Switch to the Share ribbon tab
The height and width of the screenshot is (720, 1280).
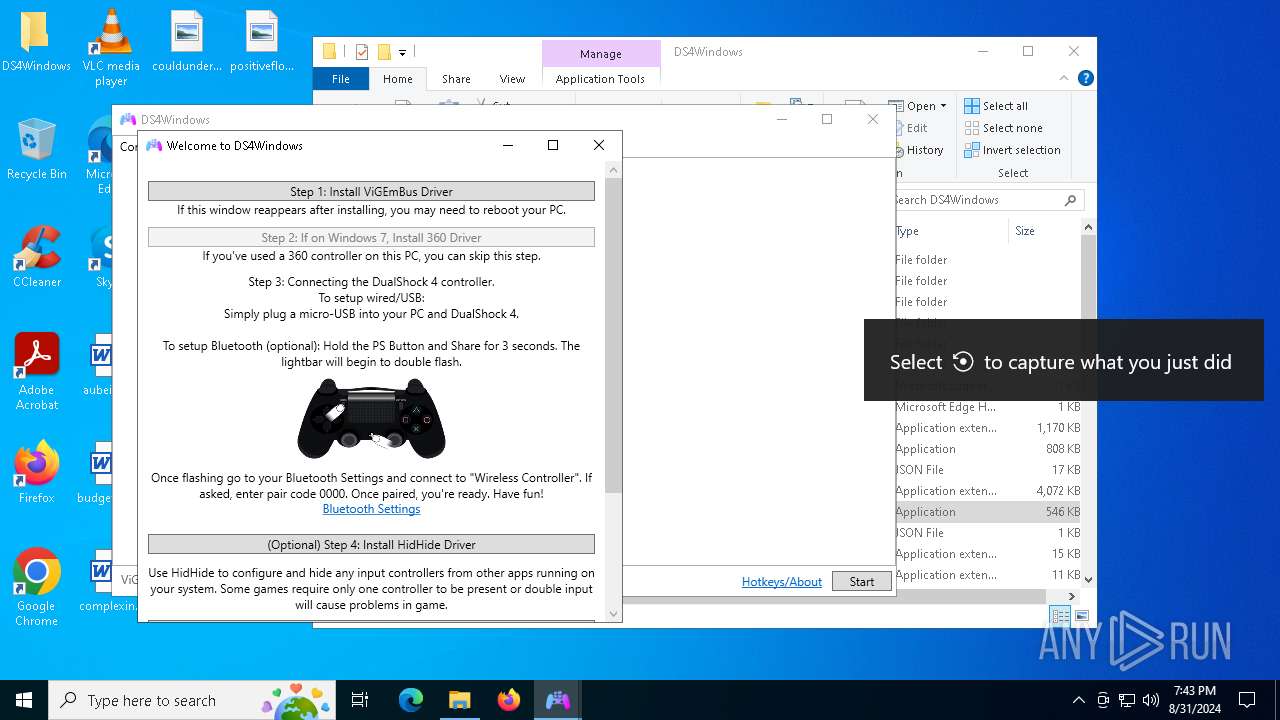(x=456, y=79)
